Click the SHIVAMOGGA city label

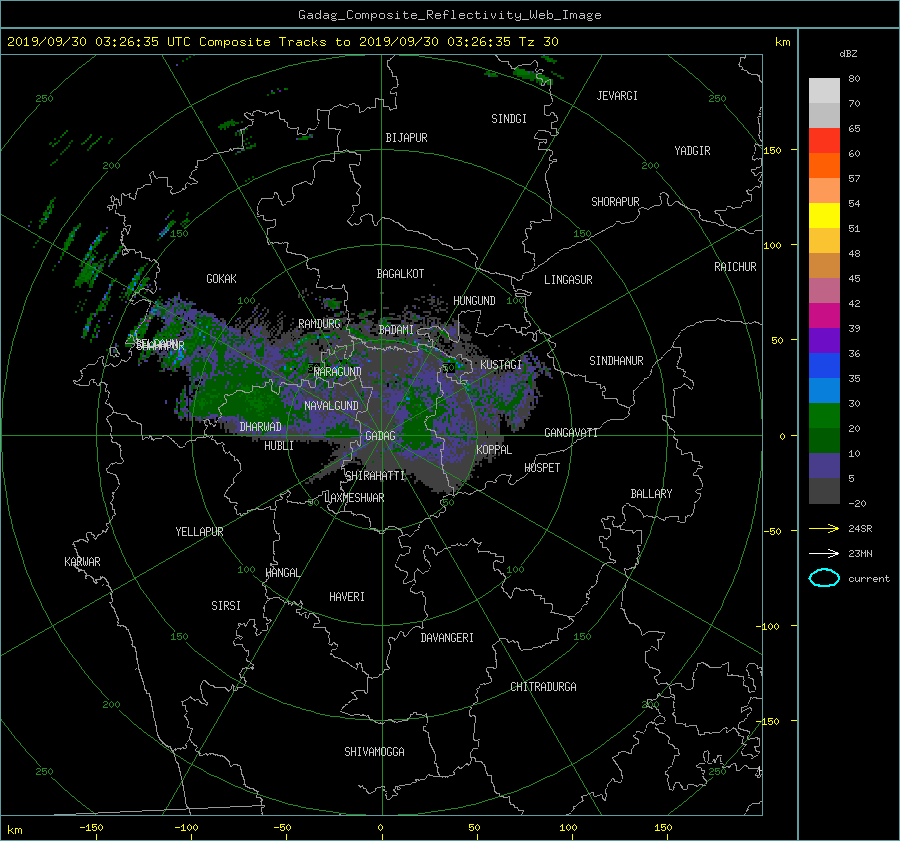click(374, 752)
